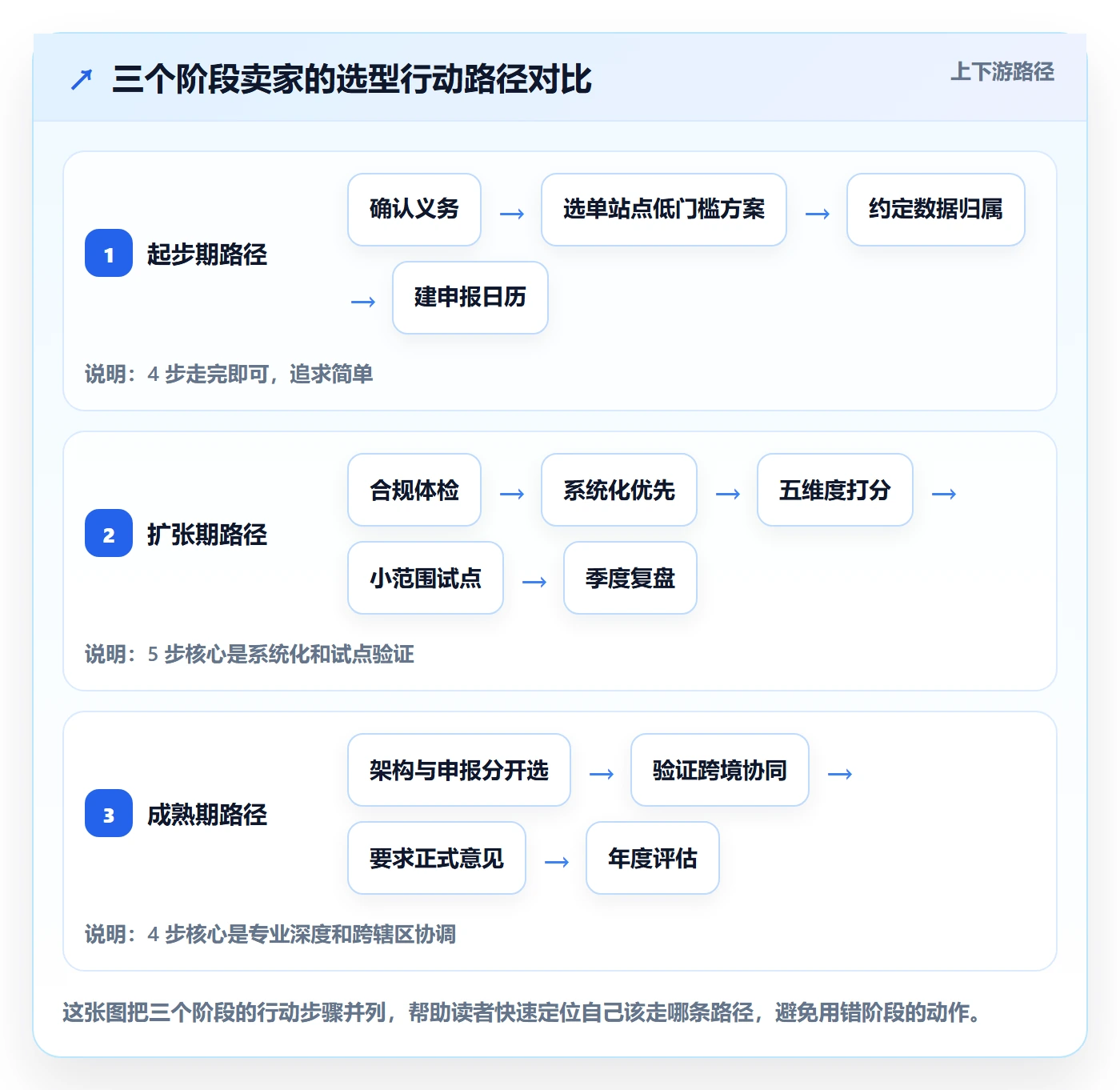
Task: Click the 年度评估 step box
Action: pyautogui.click(x=653, y=858)
